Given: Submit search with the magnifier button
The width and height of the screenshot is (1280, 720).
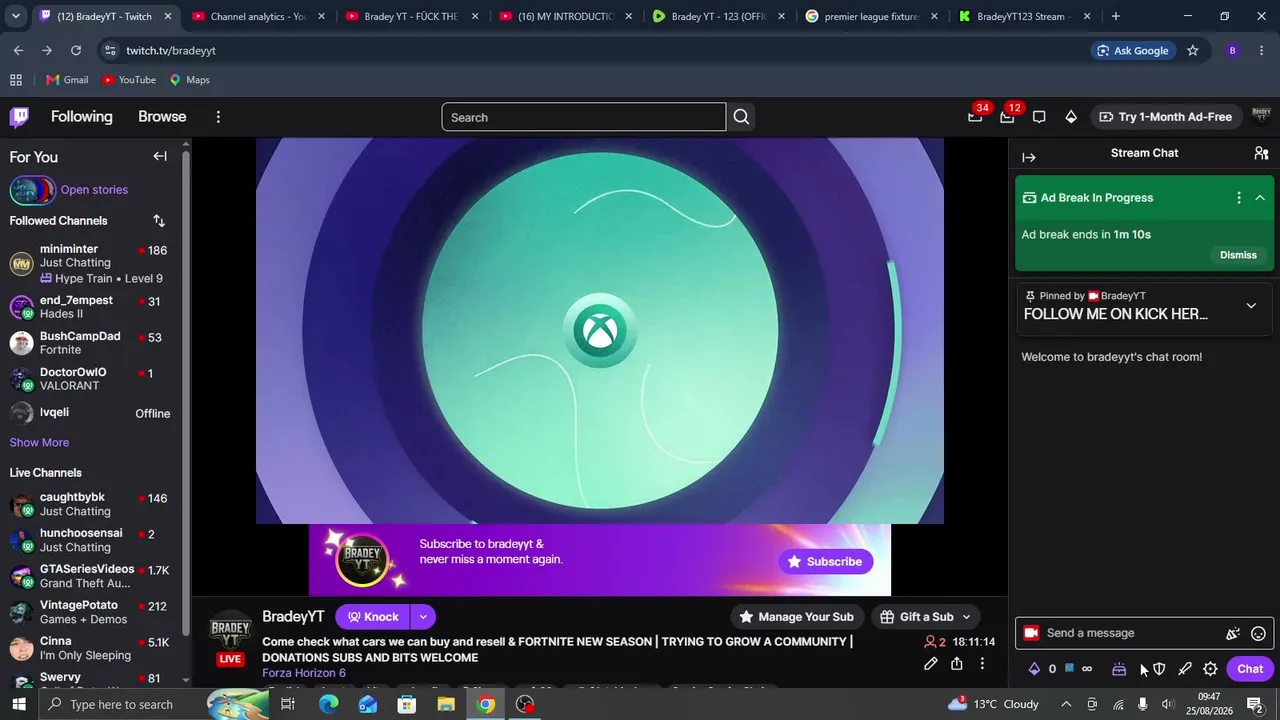Looking at the screenshot, I should (x=741, y=117).
